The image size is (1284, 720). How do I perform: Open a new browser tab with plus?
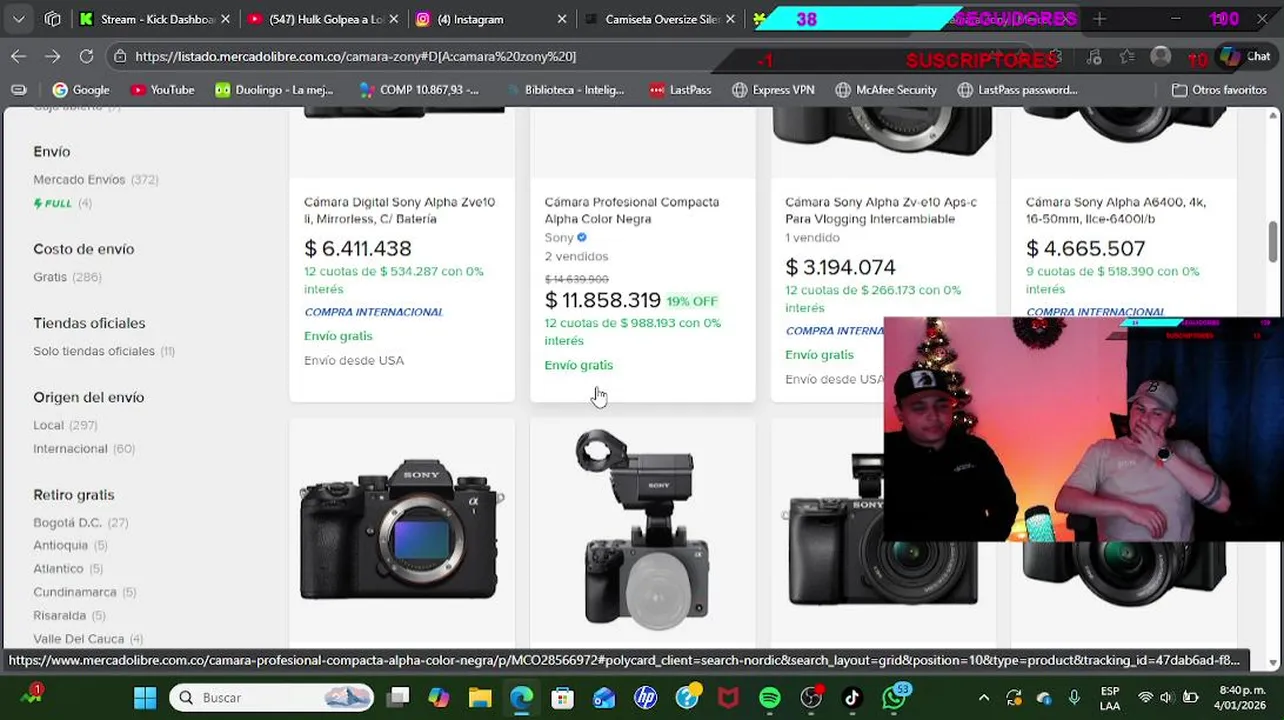pyautogui.click(x=1099, y=19)
